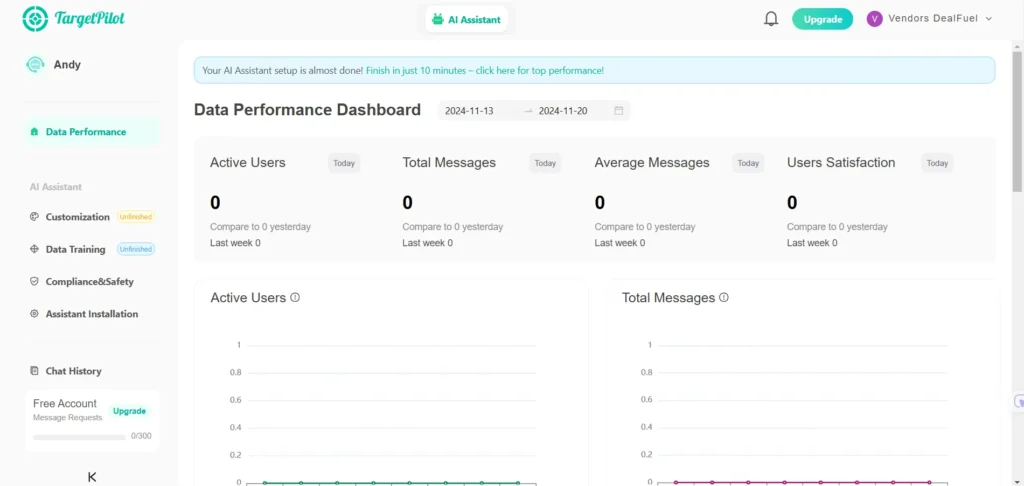Set the start date field 2024-11-13
Viewport: 1024px width, 486px height.
point(469,111)
